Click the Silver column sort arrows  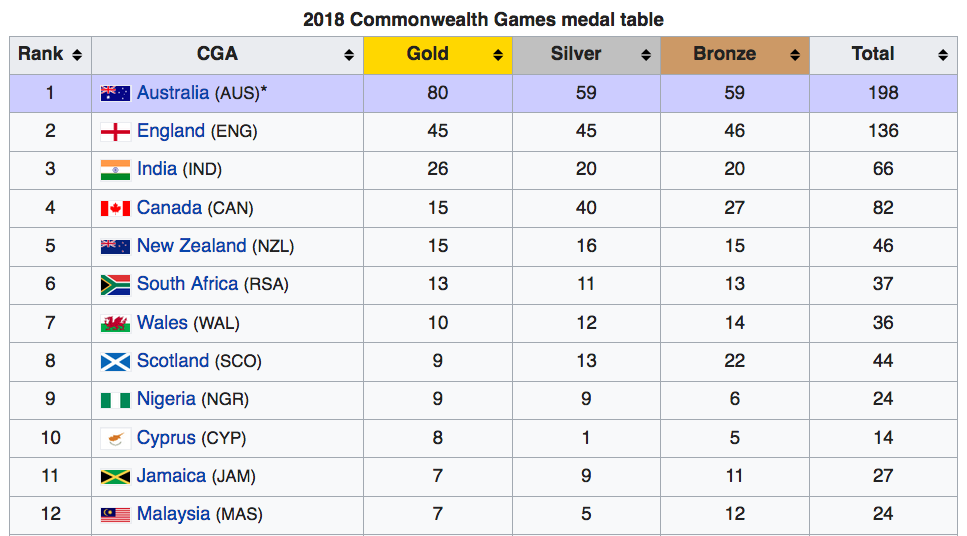coord(646,55)
